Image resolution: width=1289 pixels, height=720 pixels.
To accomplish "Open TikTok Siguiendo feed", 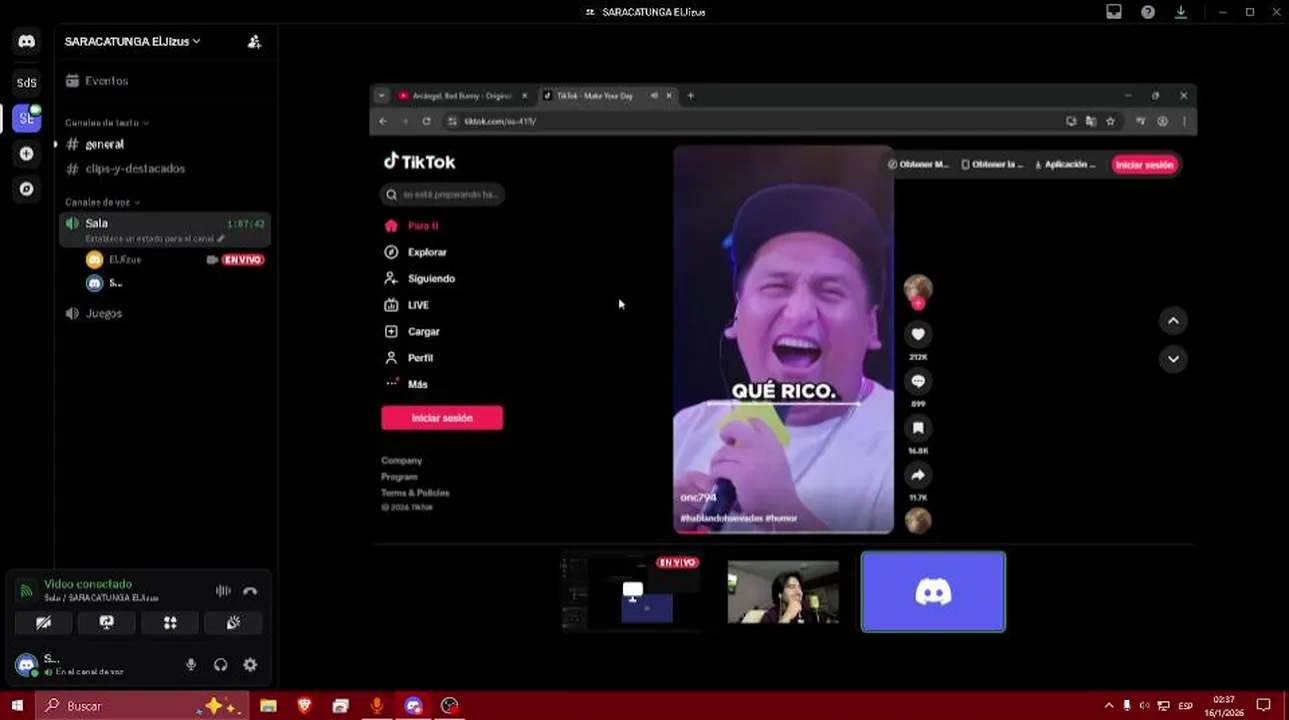I will click(x=420, y=279).
